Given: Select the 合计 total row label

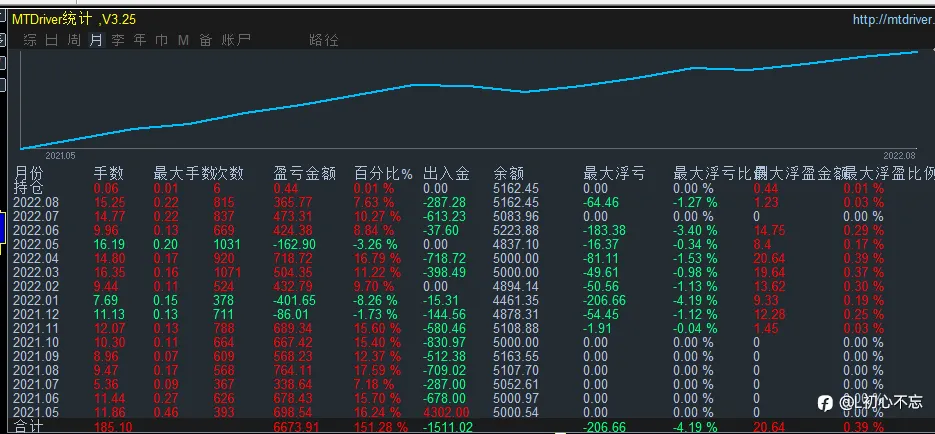Looking at the screenshot, I should pyautogui.click(x=28, y=427).
